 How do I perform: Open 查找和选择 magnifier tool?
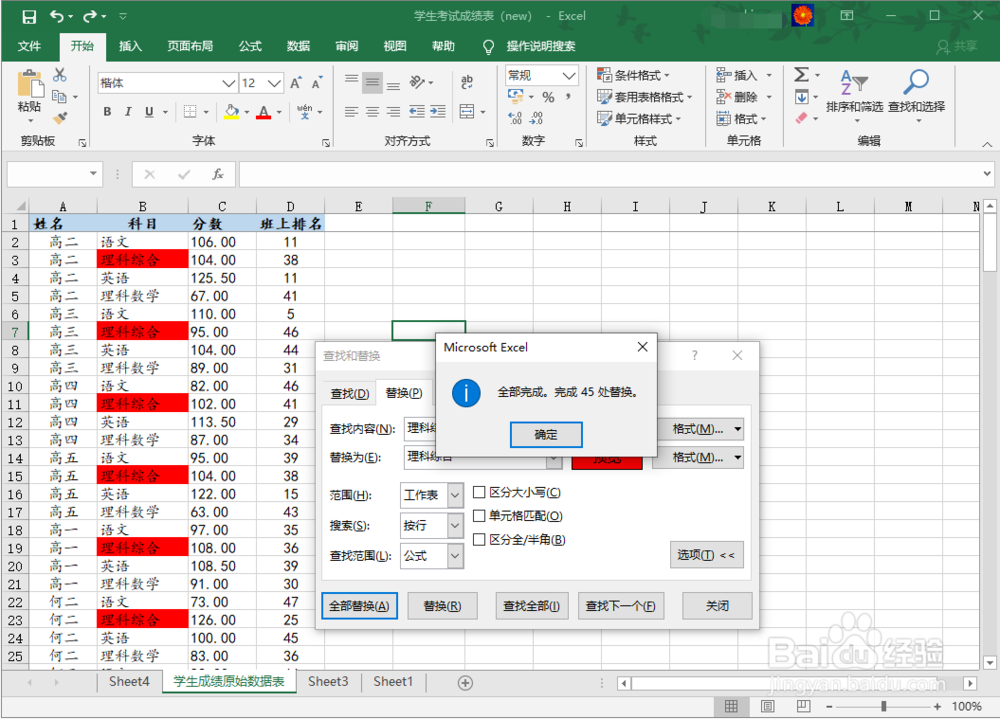tap(916, 96)
